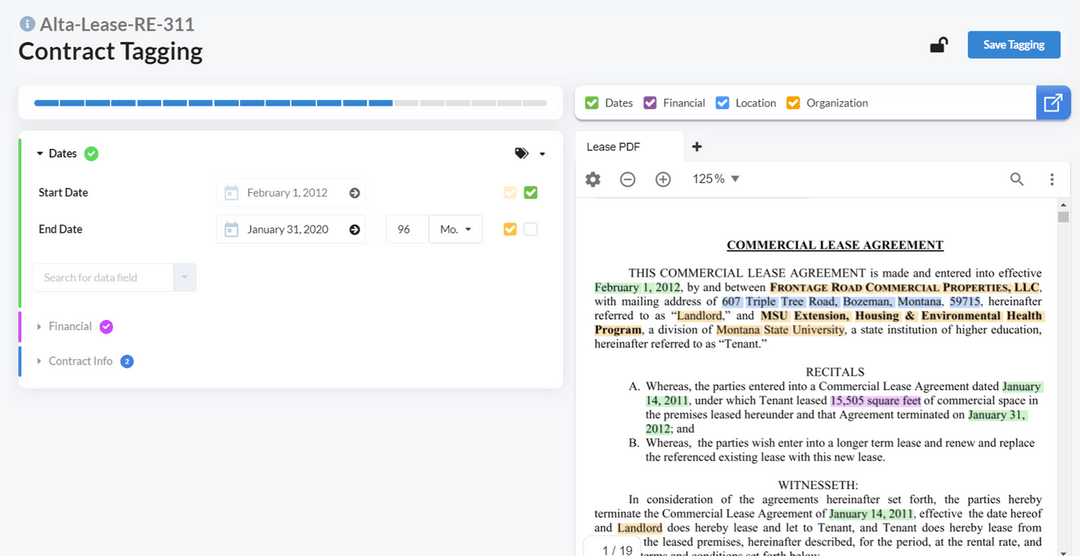Screen dimensions: 1080x556
Task: Jump to Start Date source via arrow icon
Action: click(x=355, y=193)
